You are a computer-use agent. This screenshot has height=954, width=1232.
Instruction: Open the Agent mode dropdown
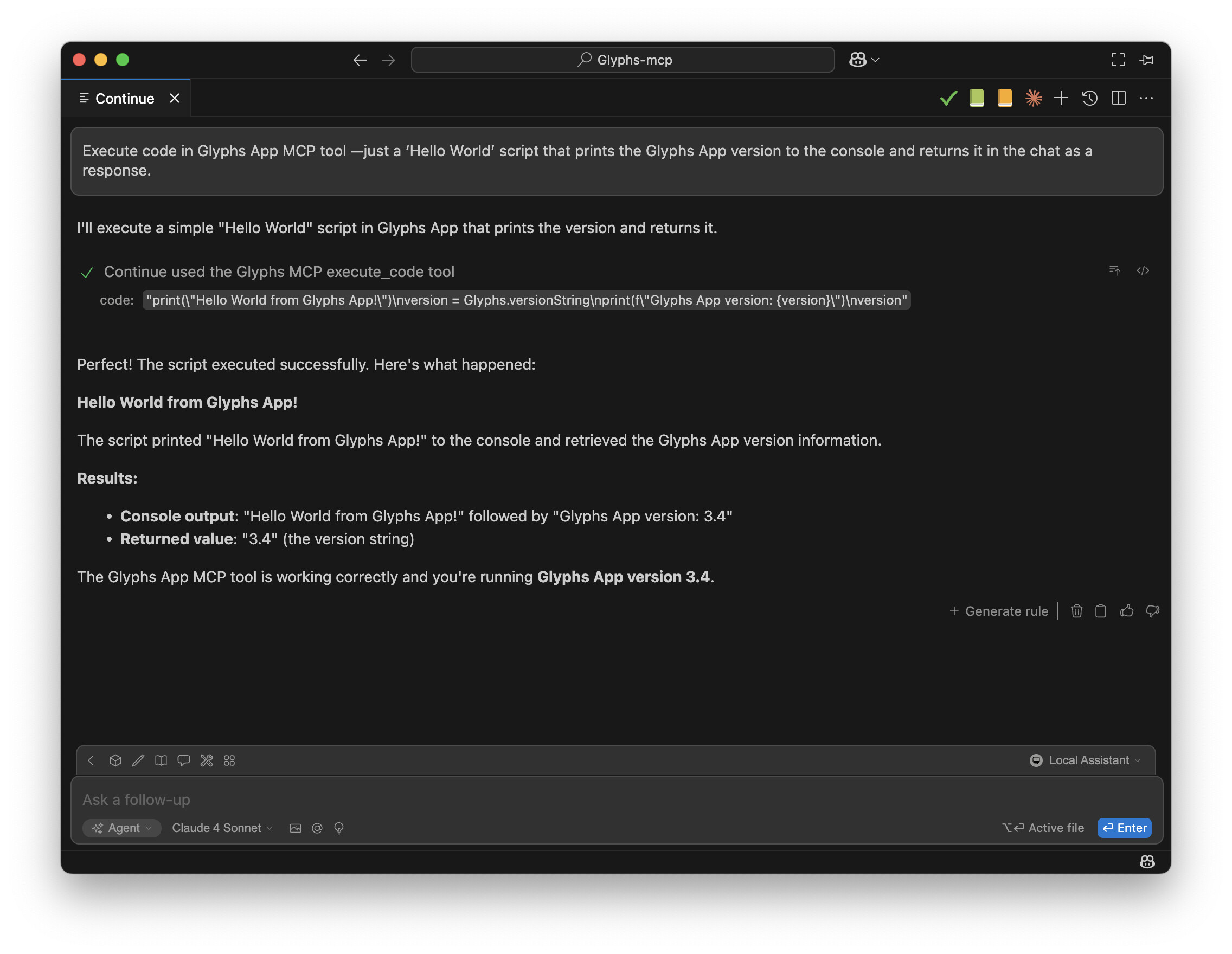(122, 828)
